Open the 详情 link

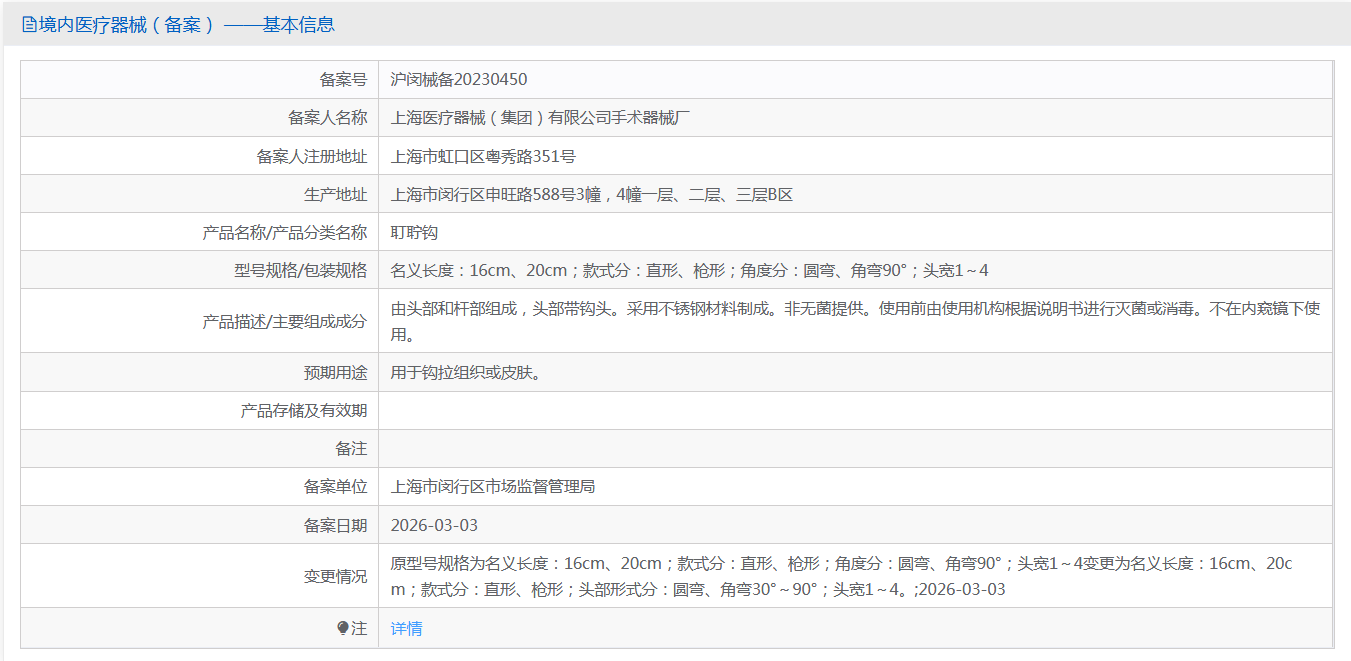(x=406, y=628)
